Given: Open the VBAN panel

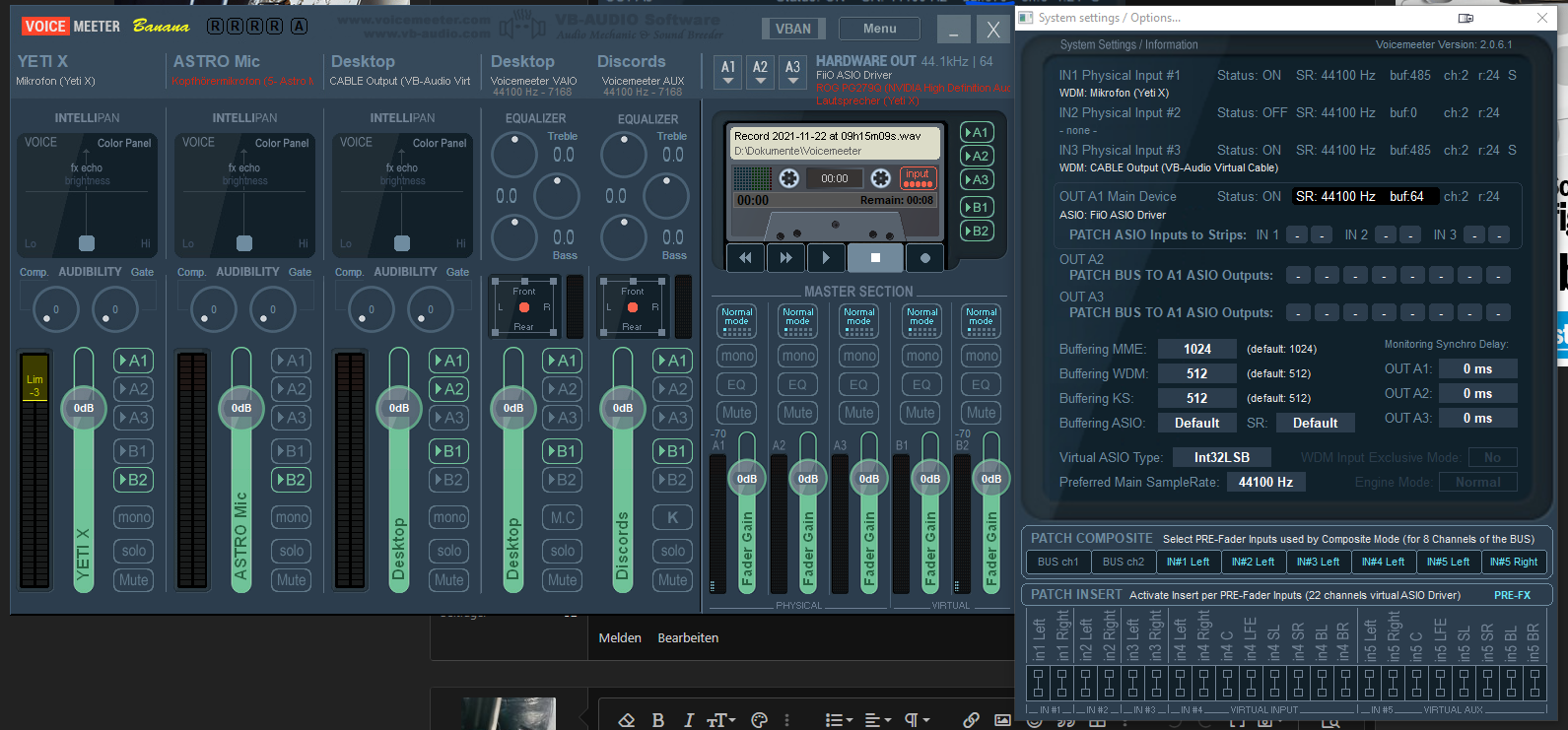Looking at the screenshot, I should [793, 29].
